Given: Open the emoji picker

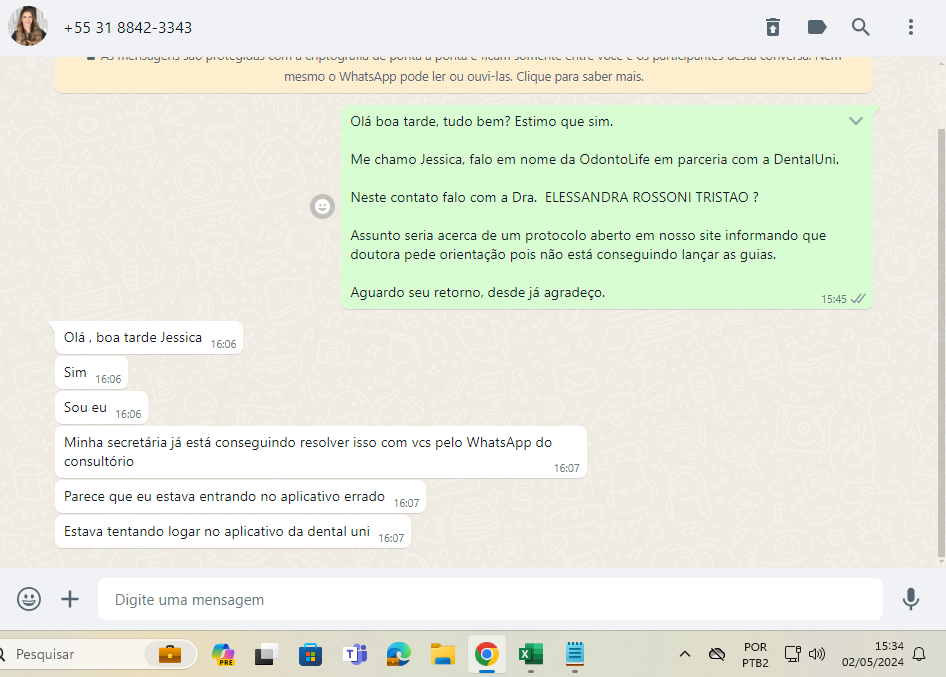Looking at the screenshot, I should [x=29, y=599].
